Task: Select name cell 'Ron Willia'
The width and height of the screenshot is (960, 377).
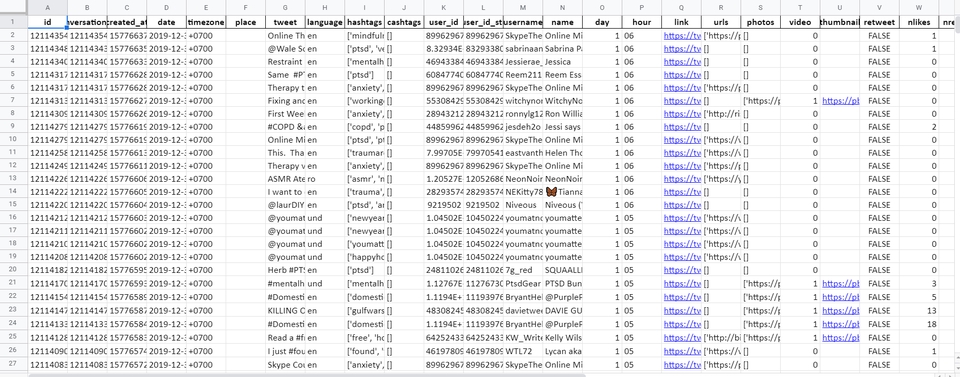Action: tap(563, 114)
